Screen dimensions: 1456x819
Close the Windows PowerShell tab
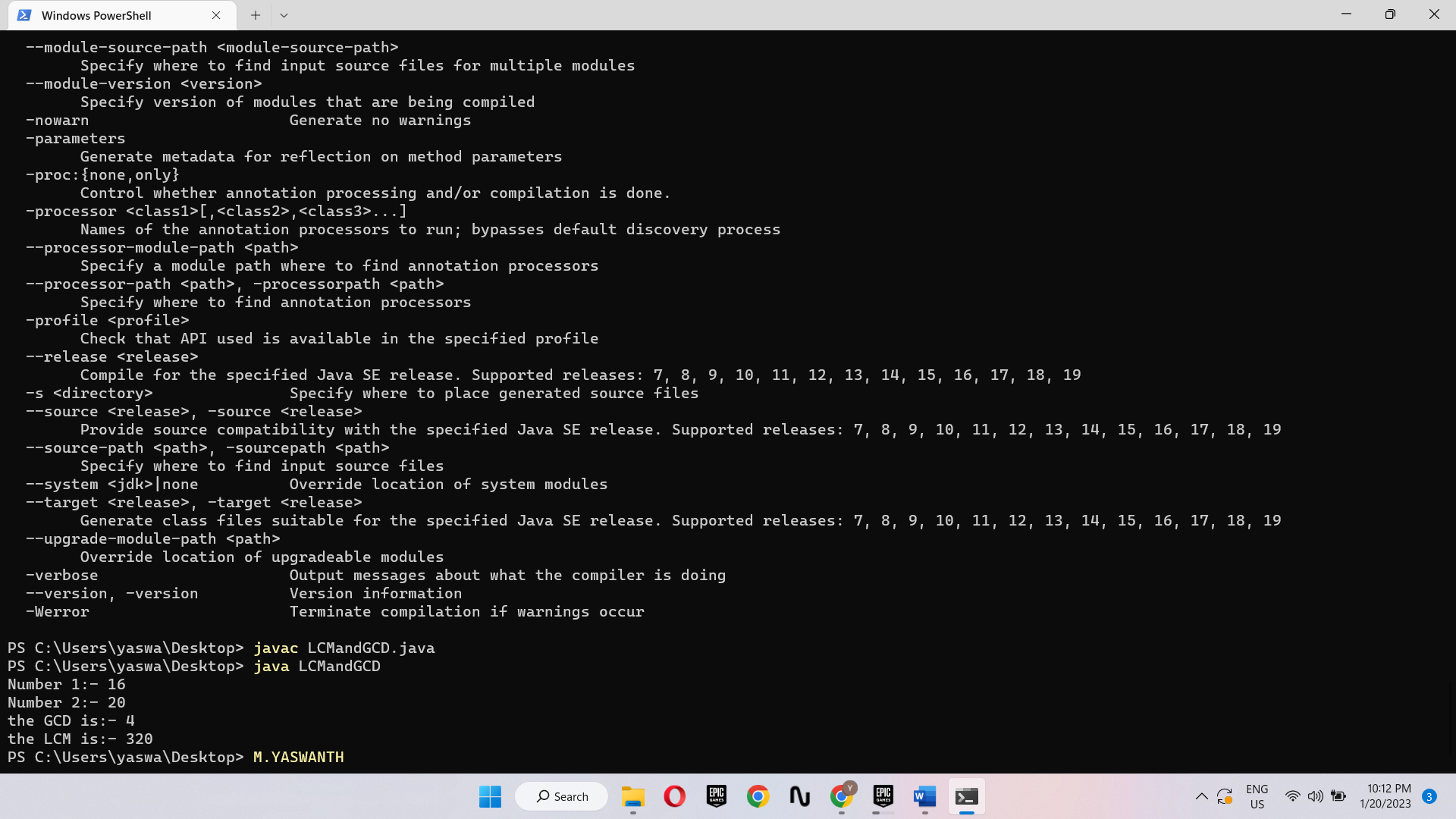click(216, 15)
